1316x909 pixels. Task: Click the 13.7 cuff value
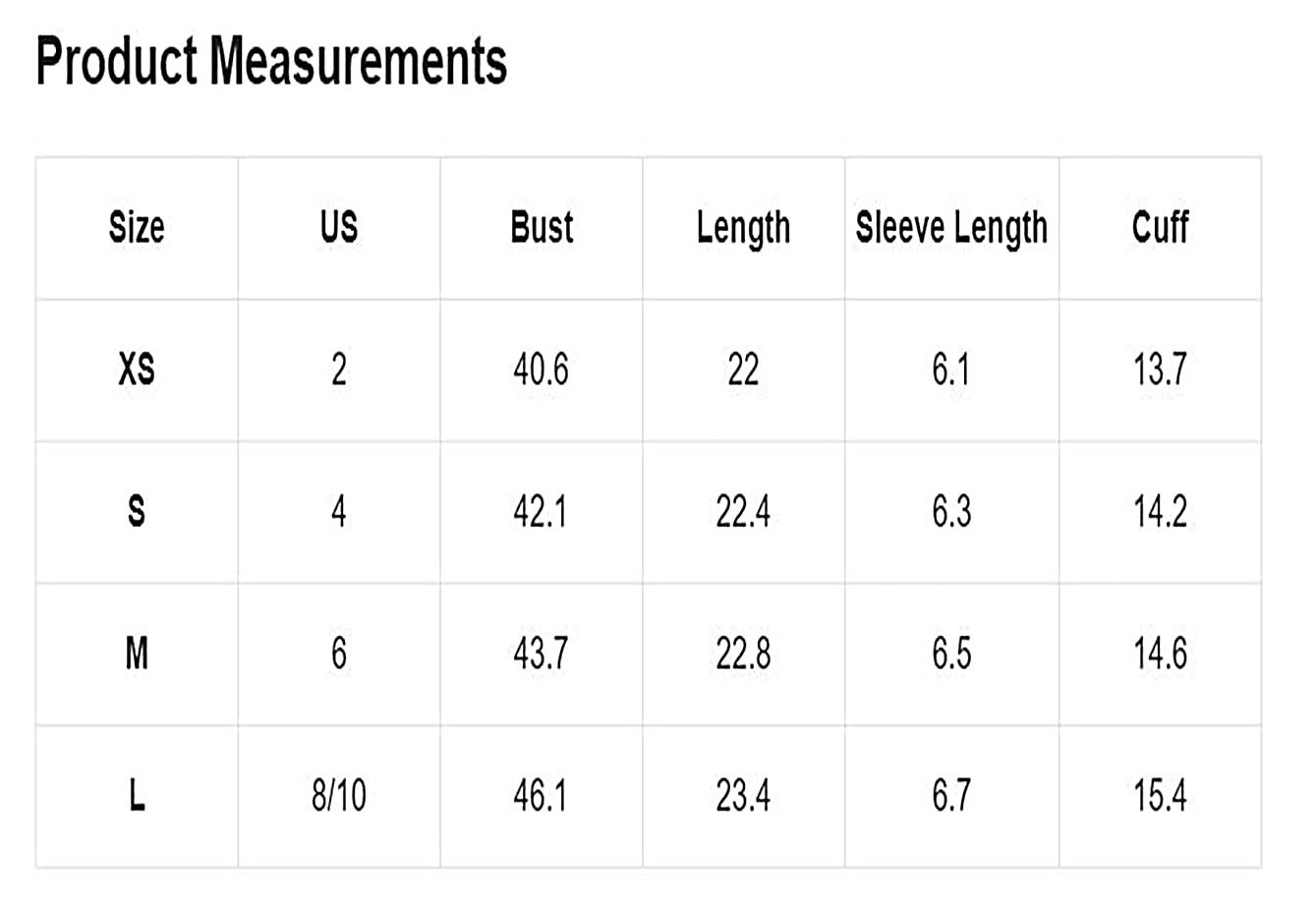point(1160,370)
